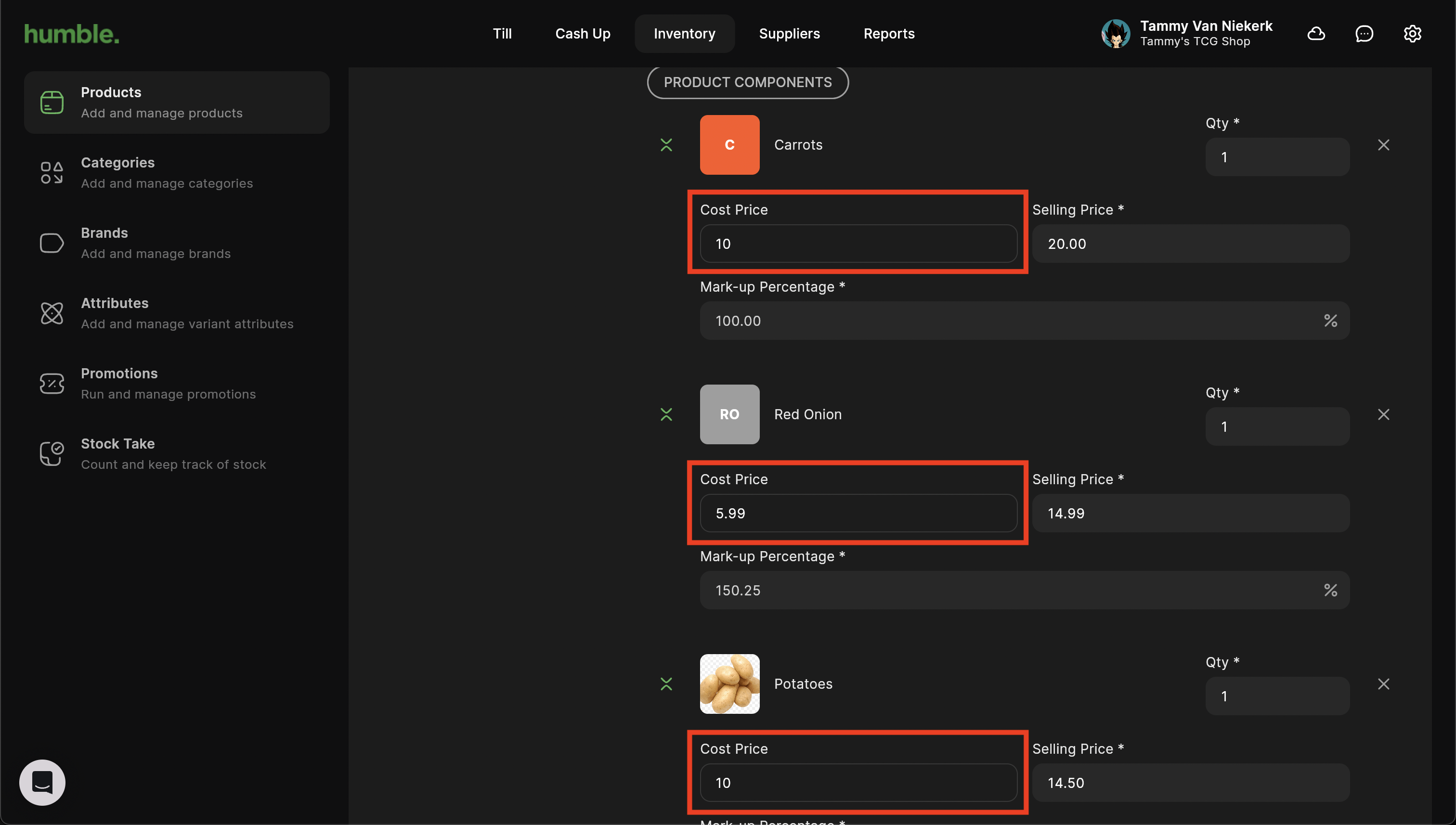Click the Carrots Cost Price field

click(x=858, y=244)
